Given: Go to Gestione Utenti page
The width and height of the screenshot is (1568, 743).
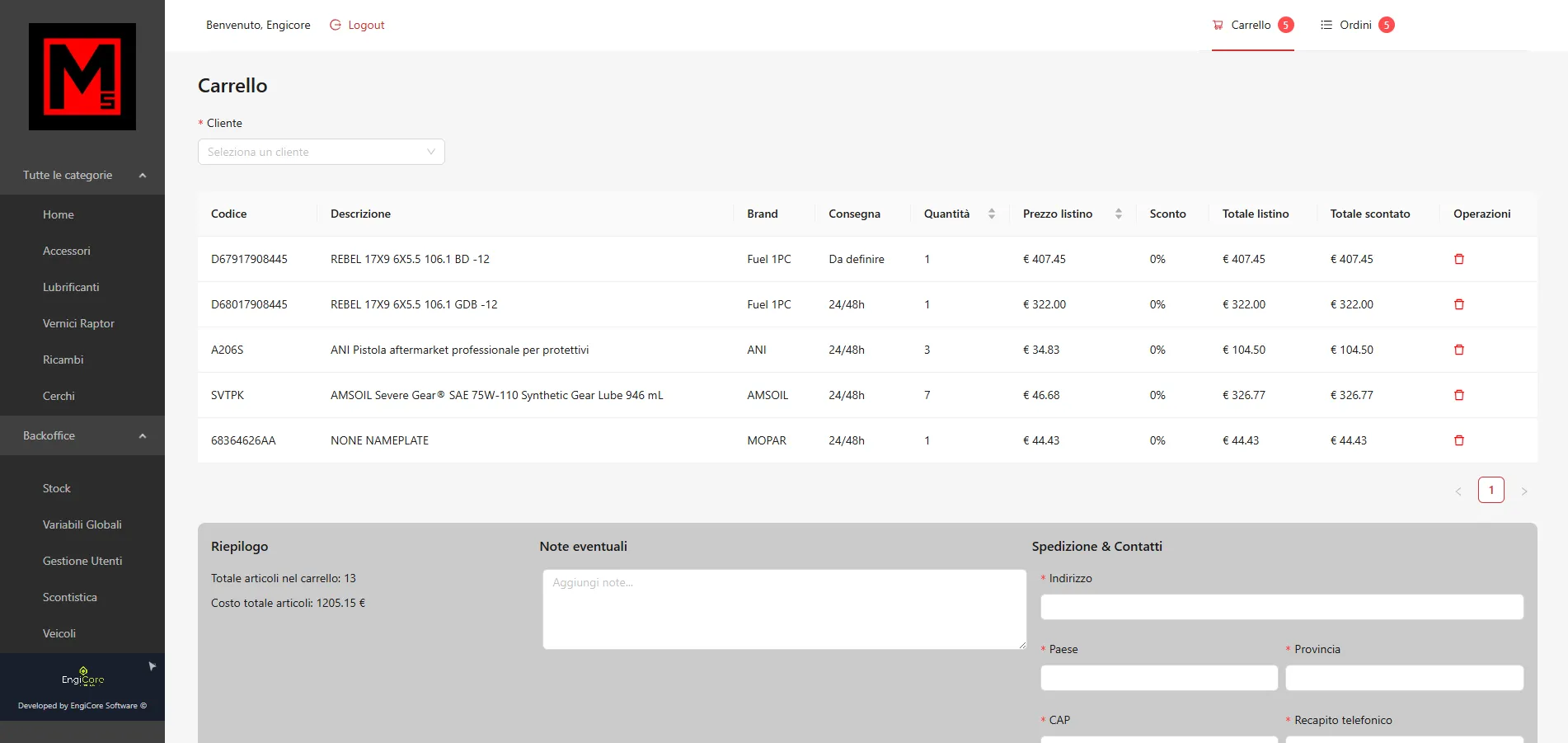Looking at the screenshot, I should [82, 561].
